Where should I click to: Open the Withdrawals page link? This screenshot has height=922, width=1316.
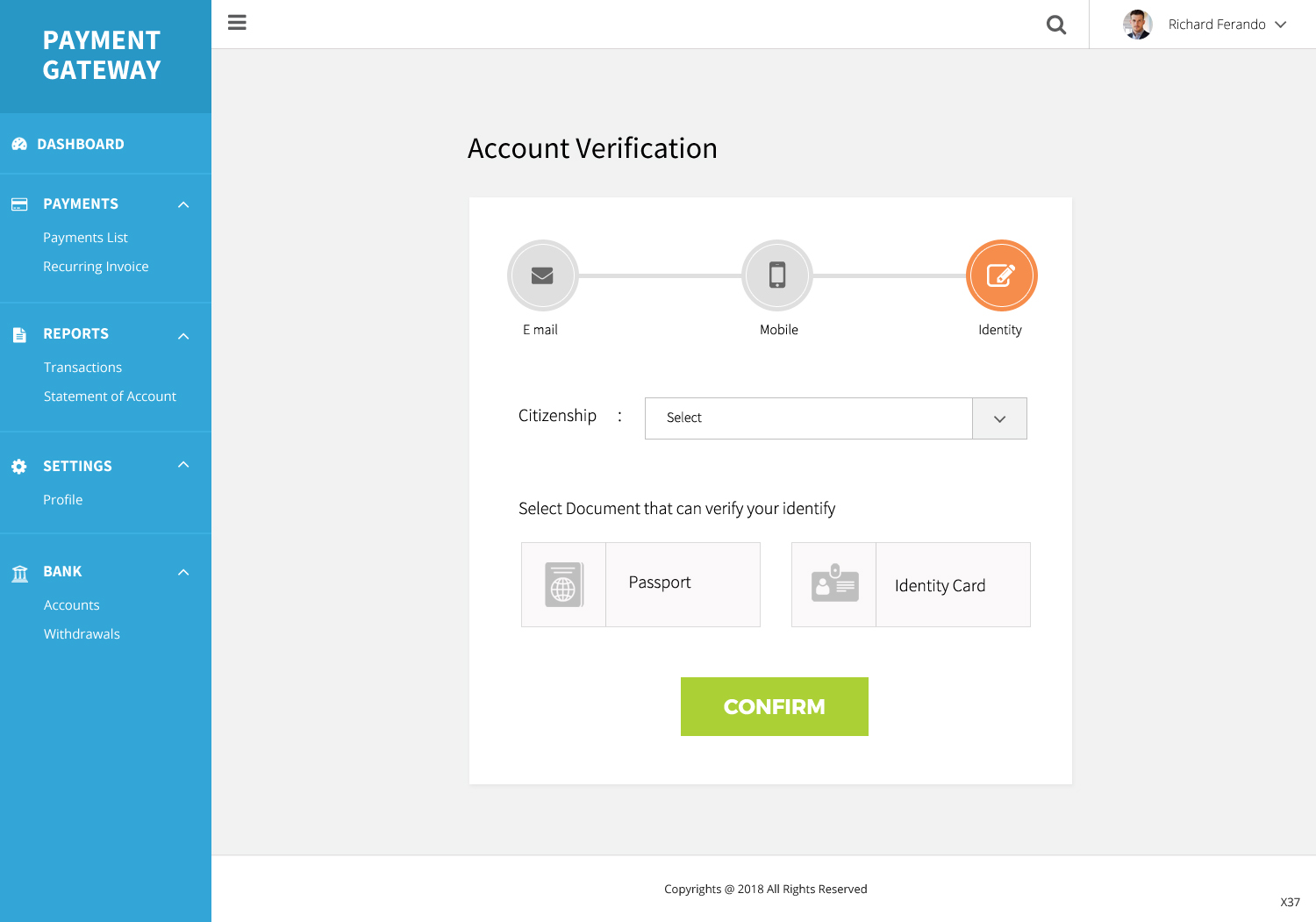[x=82, y=634]
